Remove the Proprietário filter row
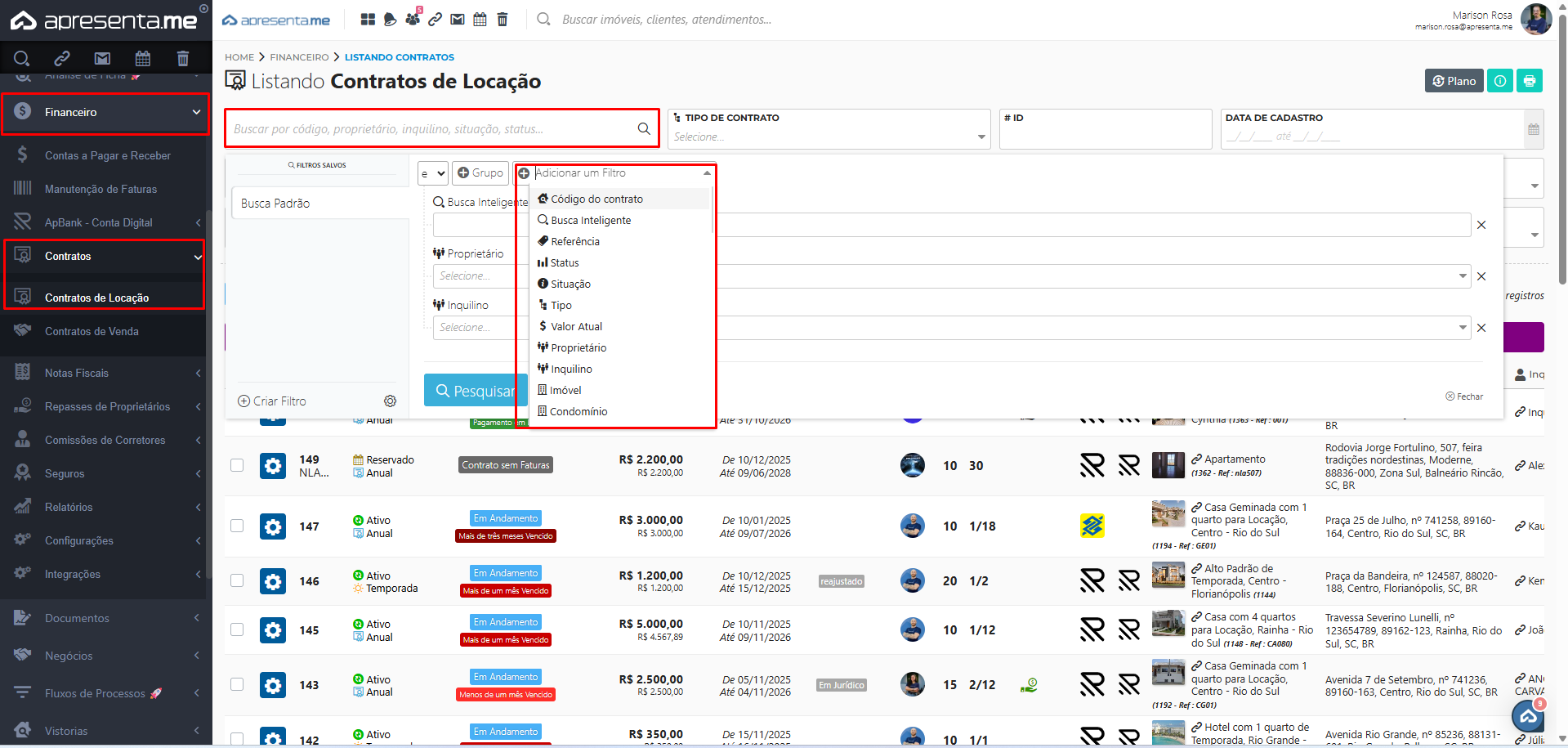 pos(1481,276)
